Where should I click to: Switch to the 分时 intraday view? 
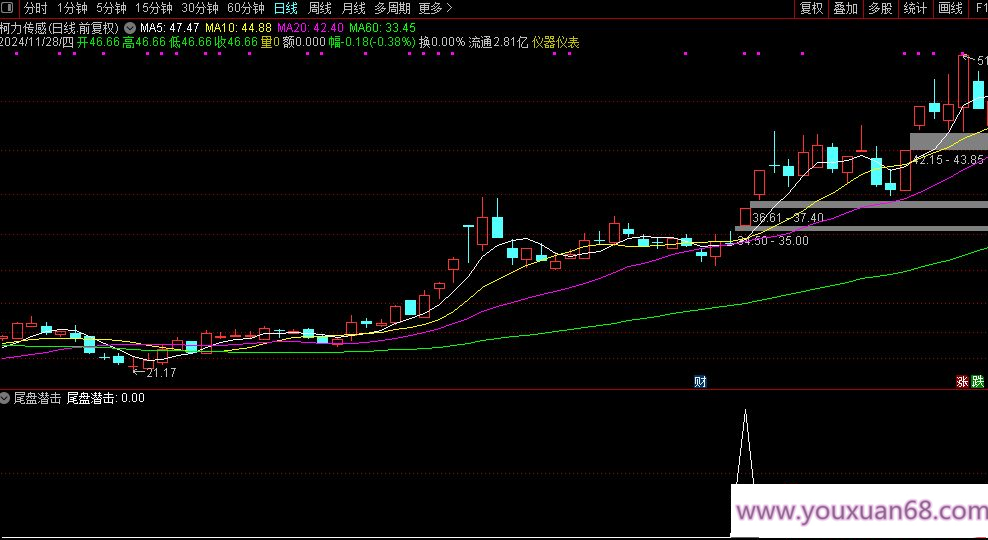(x=35, y=8)
